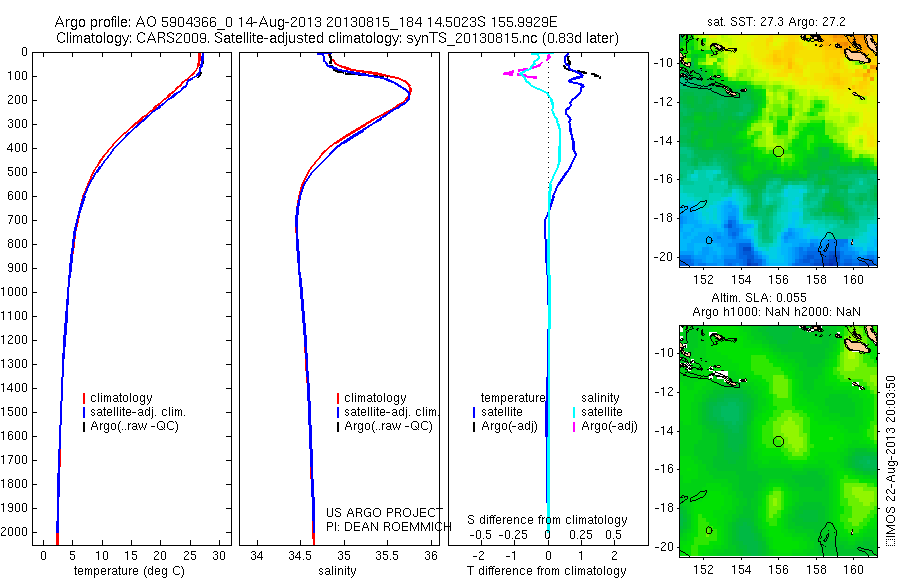Click magenta Argo(-adj) salinity legend entry
The width and height of the screenshot is (900, 580).
point(605,426)
